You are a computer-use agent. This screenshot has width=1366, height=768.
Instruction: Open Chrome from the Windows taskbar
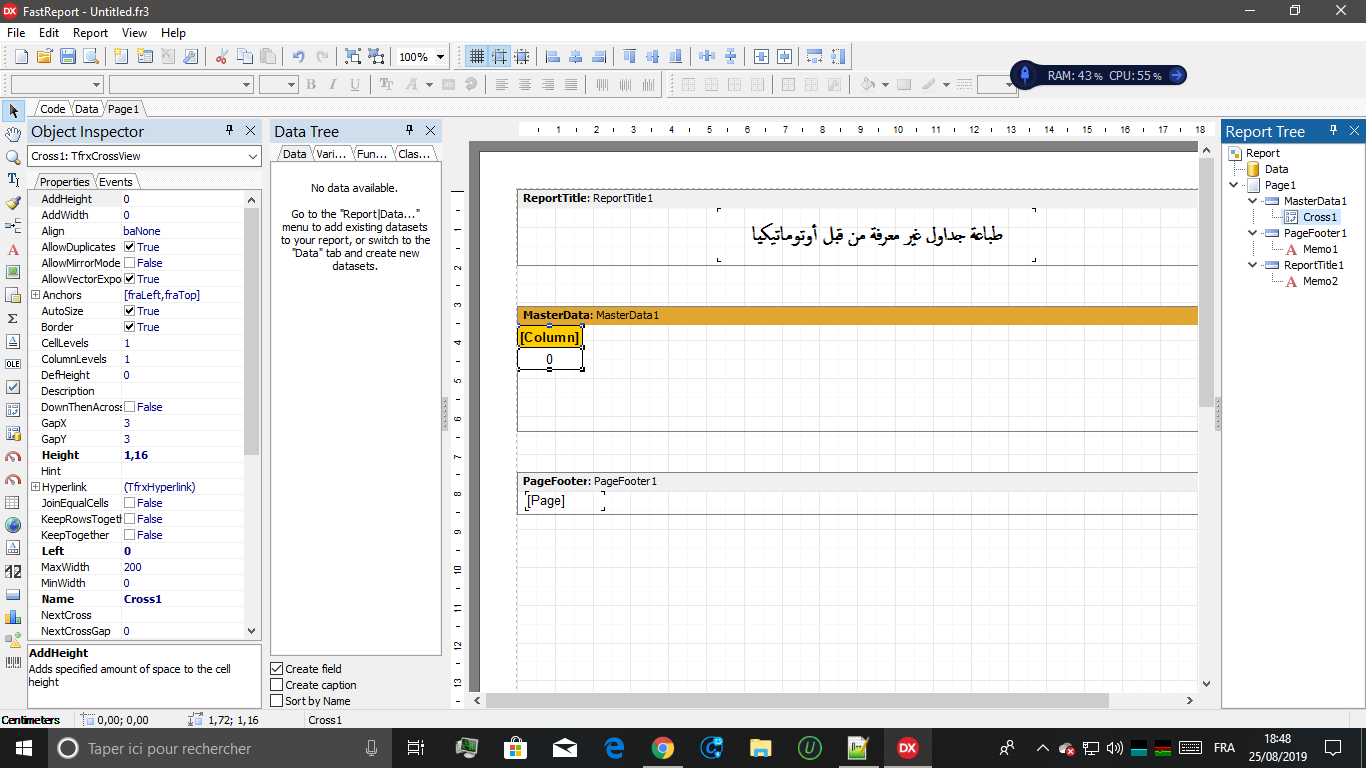[662, 748]
